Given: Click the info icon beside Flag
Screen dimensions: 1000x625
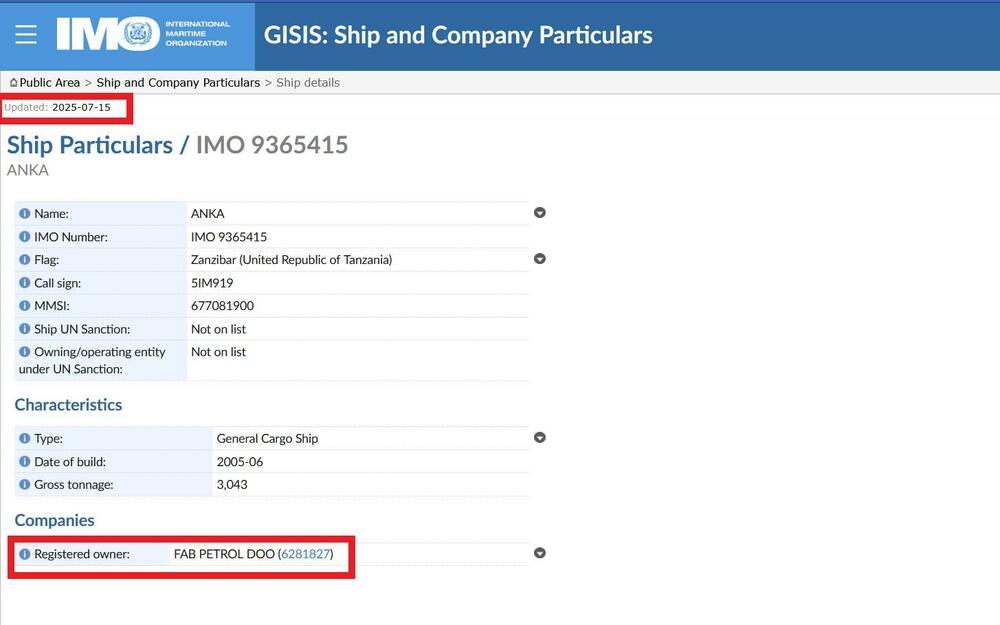Looking at the screenshot, I should point(25,260).
